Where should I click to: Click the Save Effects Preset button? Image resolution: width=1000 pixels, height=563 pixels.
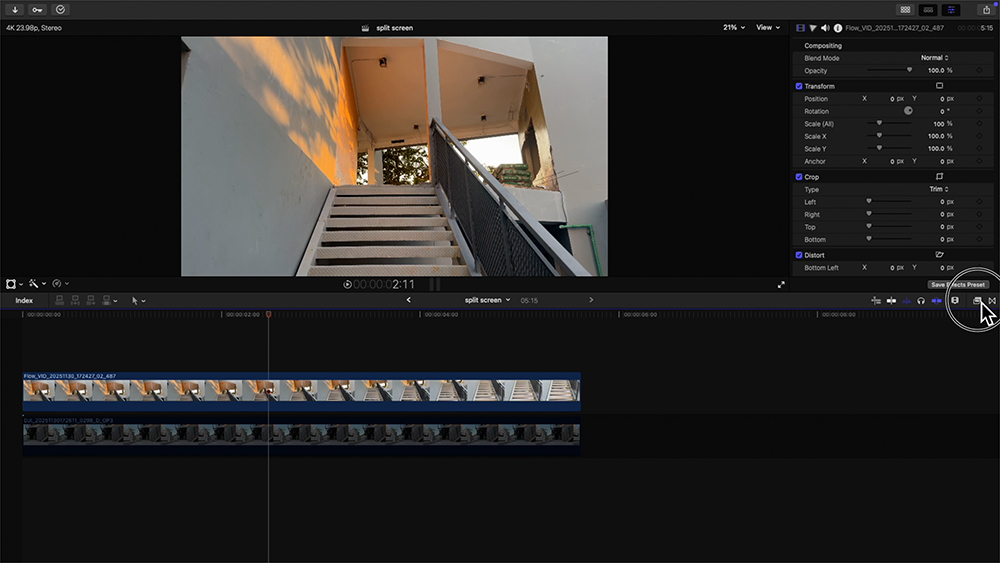coord(958,284)
